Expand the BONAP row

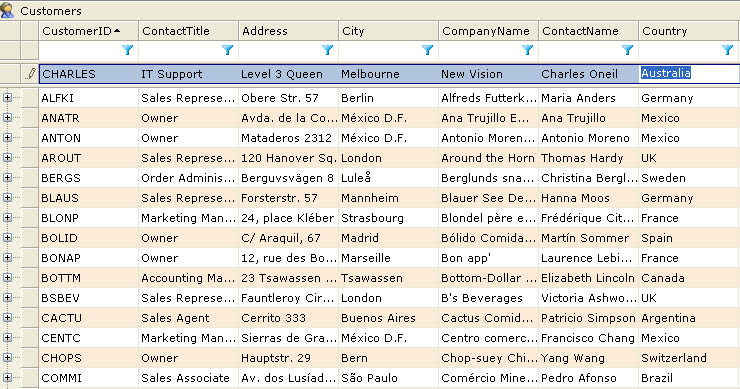coord(7,257)
